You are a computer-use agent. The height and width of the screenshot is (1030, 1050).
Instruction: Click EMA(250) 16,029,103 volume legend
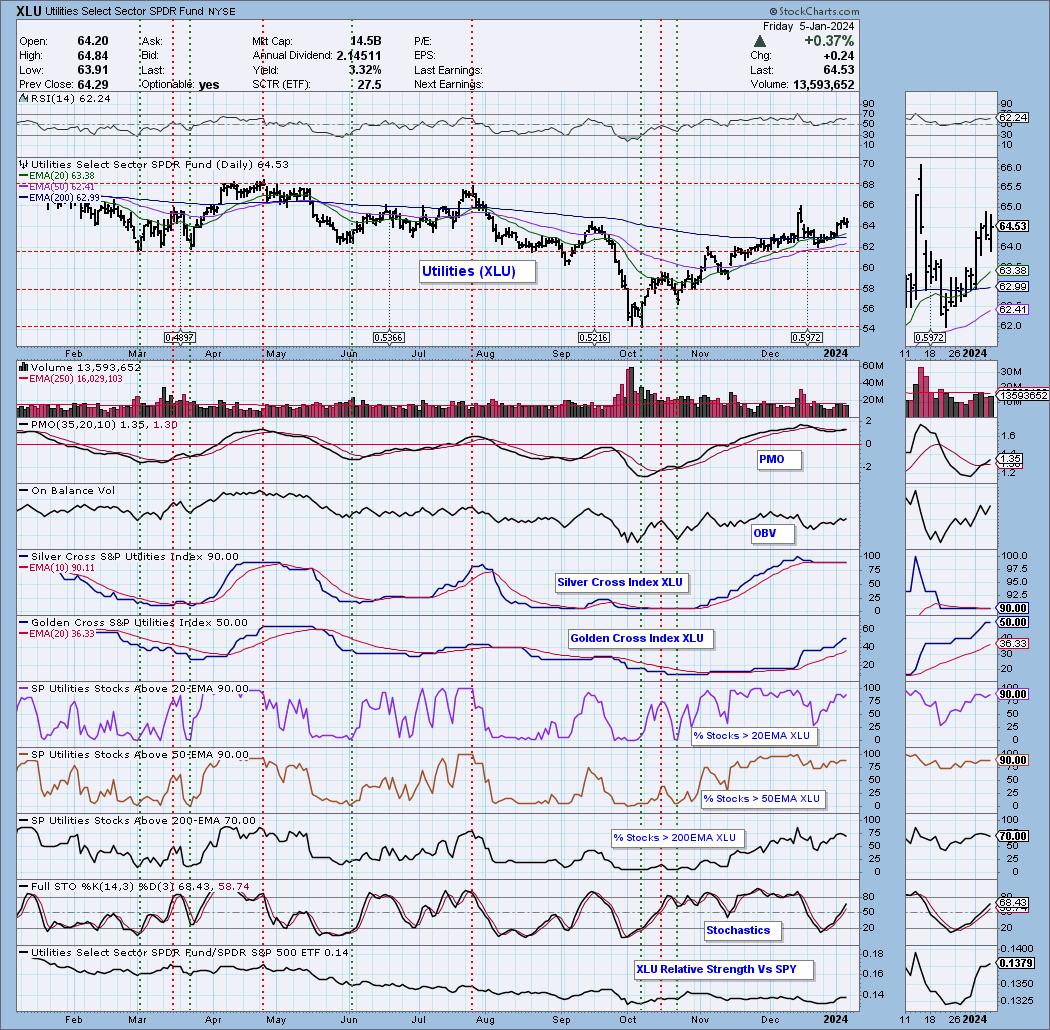(70, 378)
